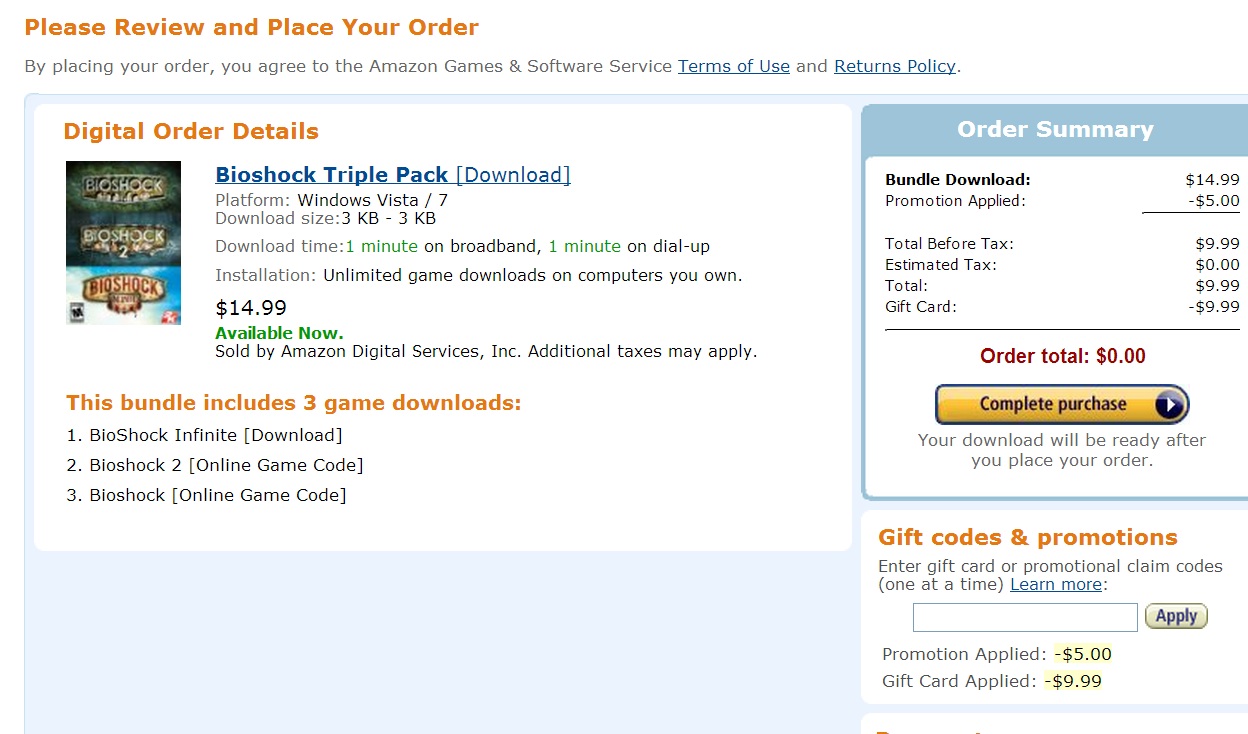Click highlighted Gift Card Applied -$9.99 amount
Viewport: 1248px width, 734px height.
click(1073, 681)
